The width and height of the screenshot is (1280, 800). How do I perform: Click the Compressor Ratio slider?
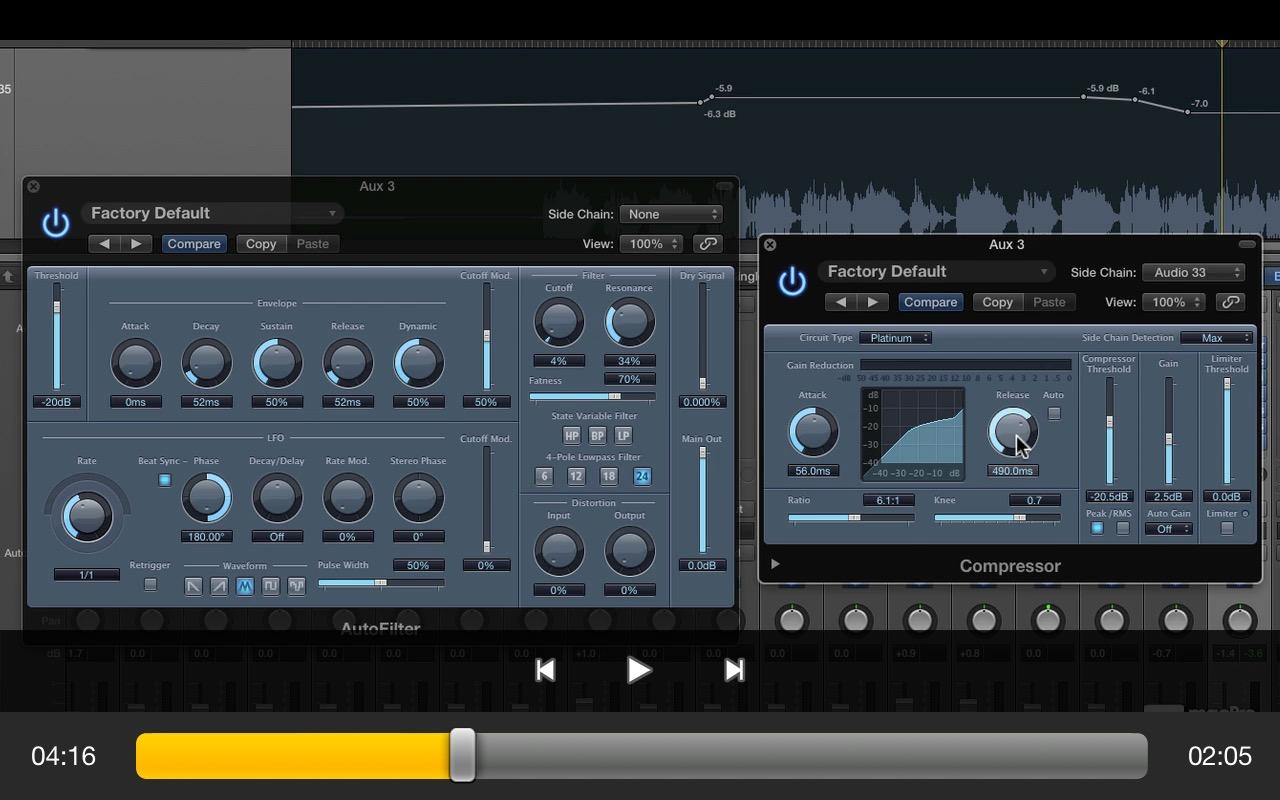[x=851, y=517]
